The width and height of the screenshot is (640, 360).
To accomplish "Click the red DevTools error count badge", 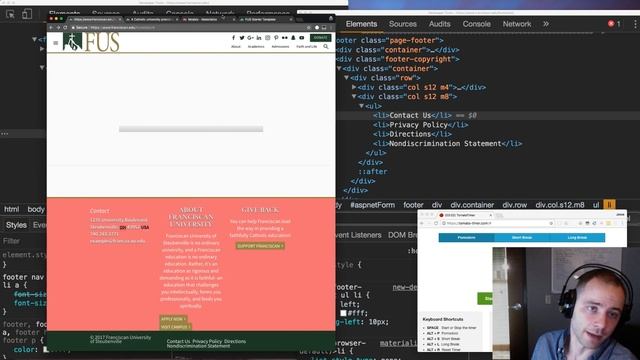I will click(x=614, y=24).
